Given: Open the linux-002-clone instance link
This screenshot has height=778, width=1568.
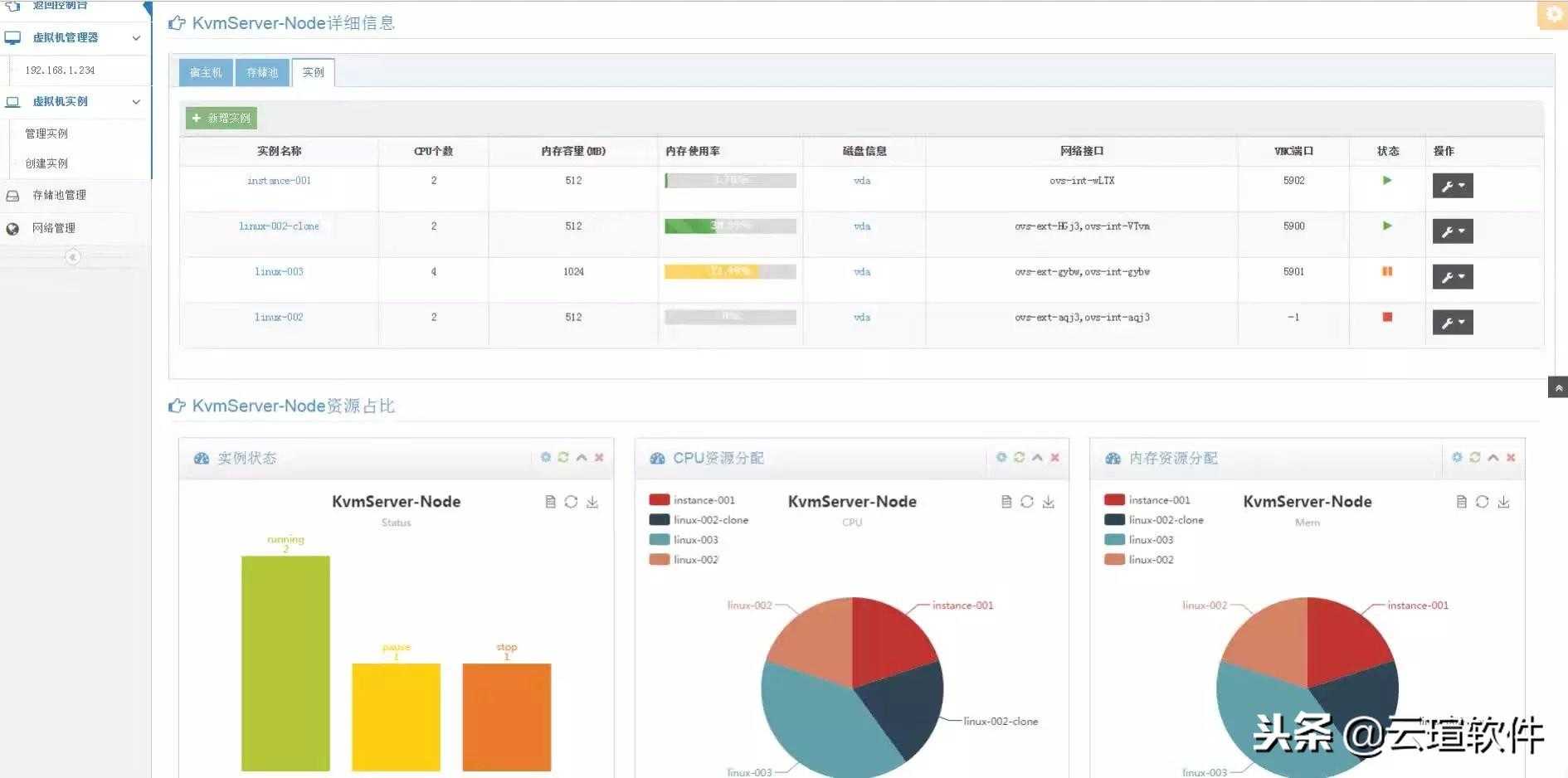Looking at the screenshot, I should [x=279, y=226].
